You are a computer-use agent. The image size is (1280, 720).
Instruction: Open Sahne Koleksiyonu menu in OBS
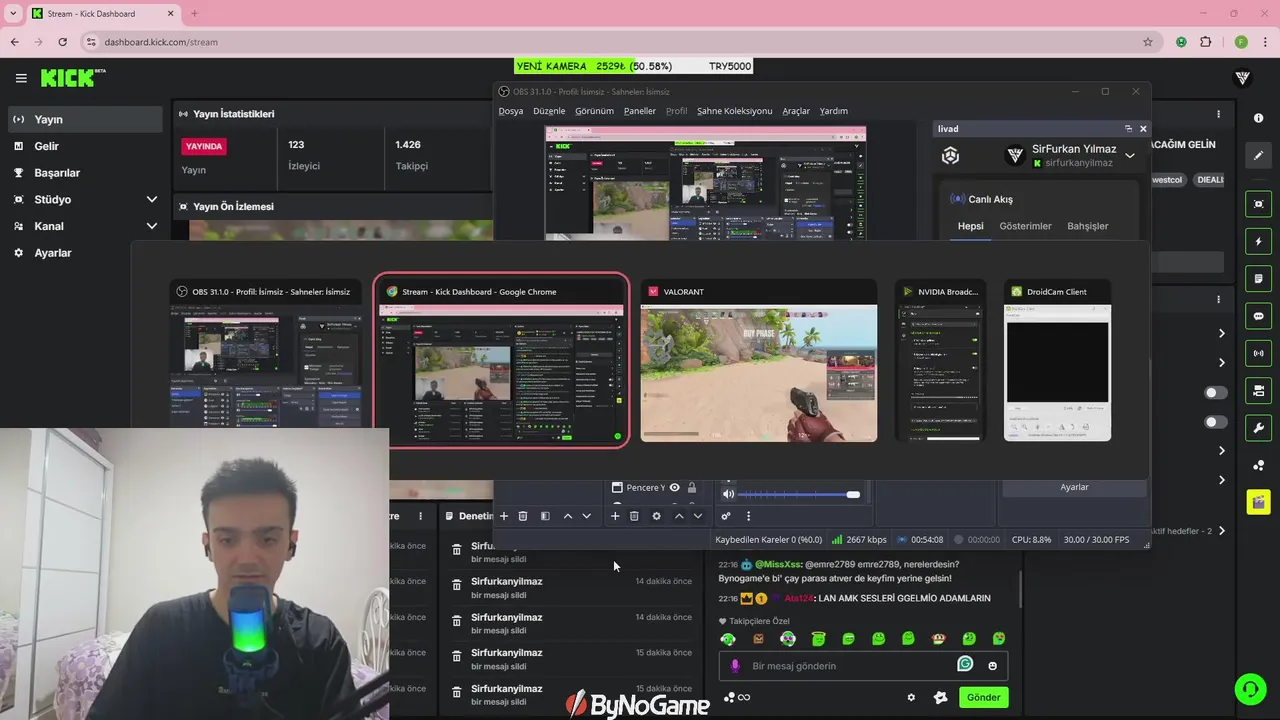(x=735, y=111)
